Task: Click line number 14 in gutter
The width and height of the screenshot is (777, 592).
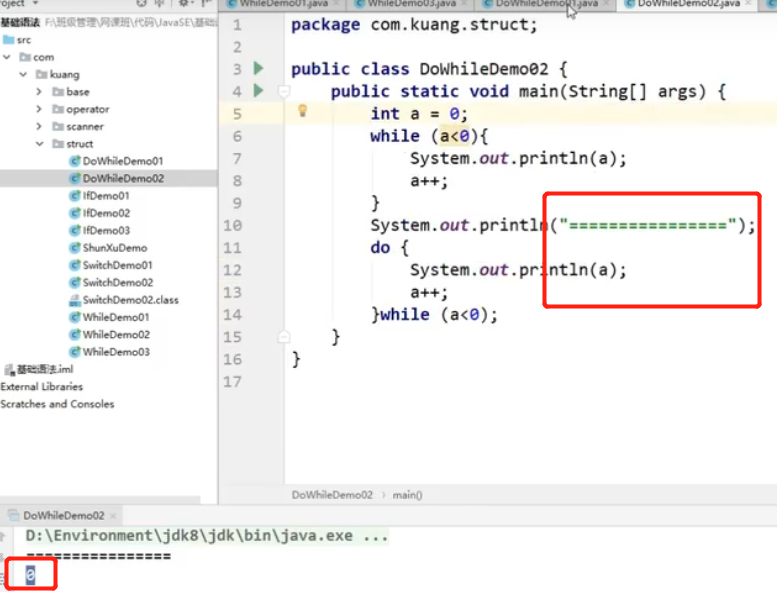Action: point(232,315)
